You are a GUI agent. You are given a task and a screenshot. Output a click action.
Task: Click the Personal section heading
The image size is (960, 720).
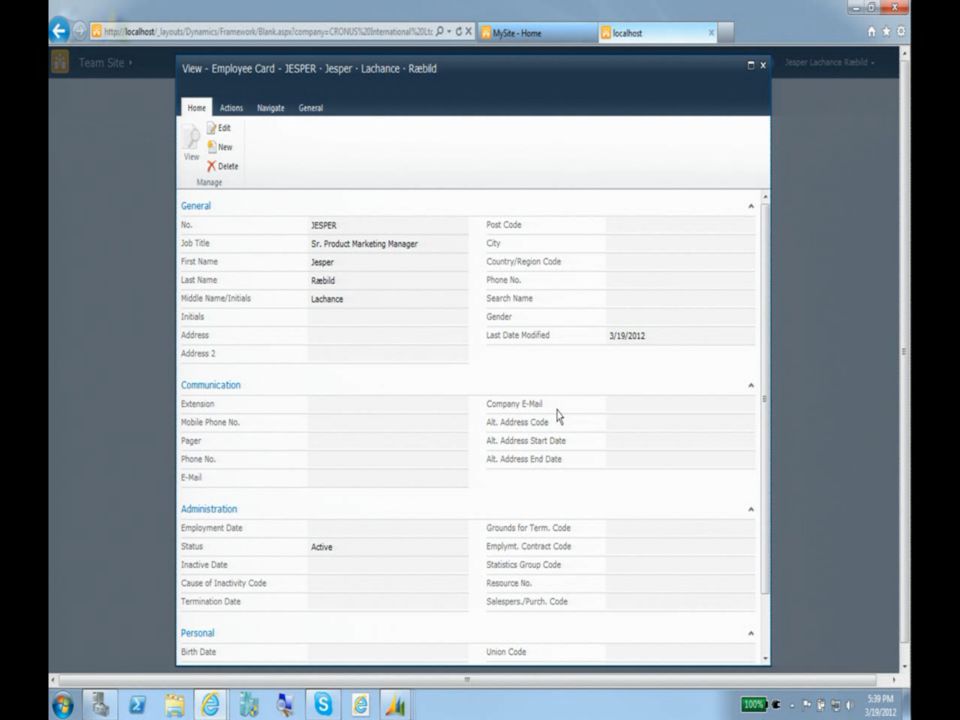pyautogui.click(x=197, y=633)
